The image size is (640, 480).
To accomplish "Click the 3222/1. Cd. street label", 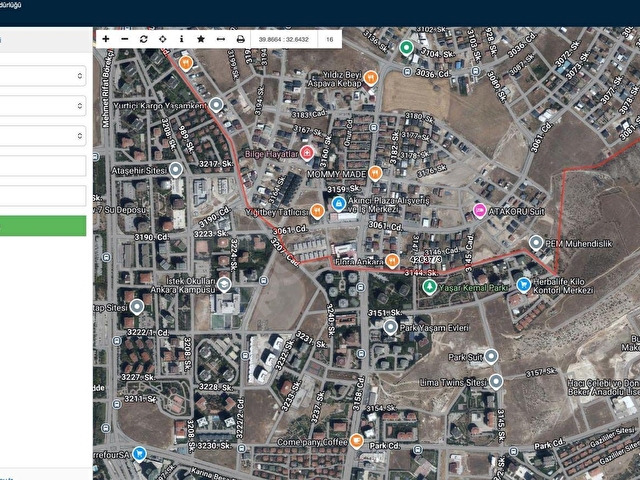I will click(147, 332).
